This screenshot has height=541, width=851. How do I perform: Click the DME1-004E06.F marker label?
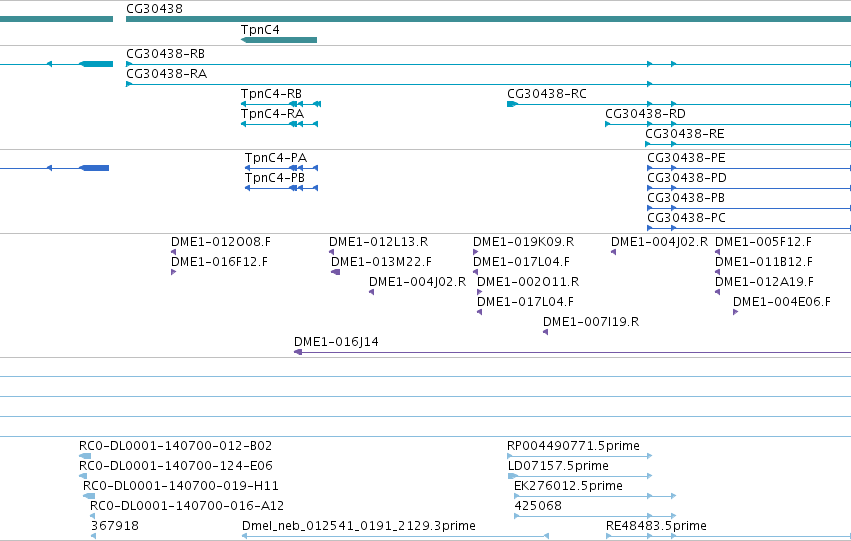782,302
